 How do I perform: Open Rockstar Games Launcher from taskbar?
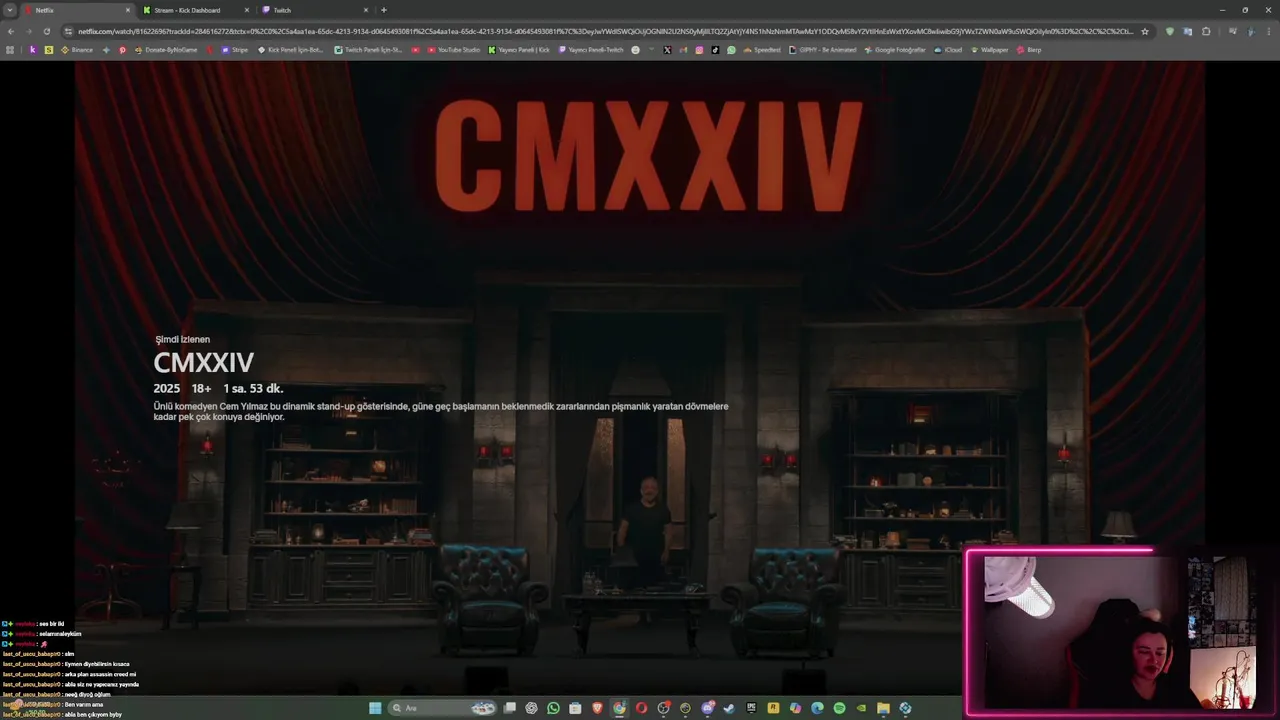pos(773,708)
